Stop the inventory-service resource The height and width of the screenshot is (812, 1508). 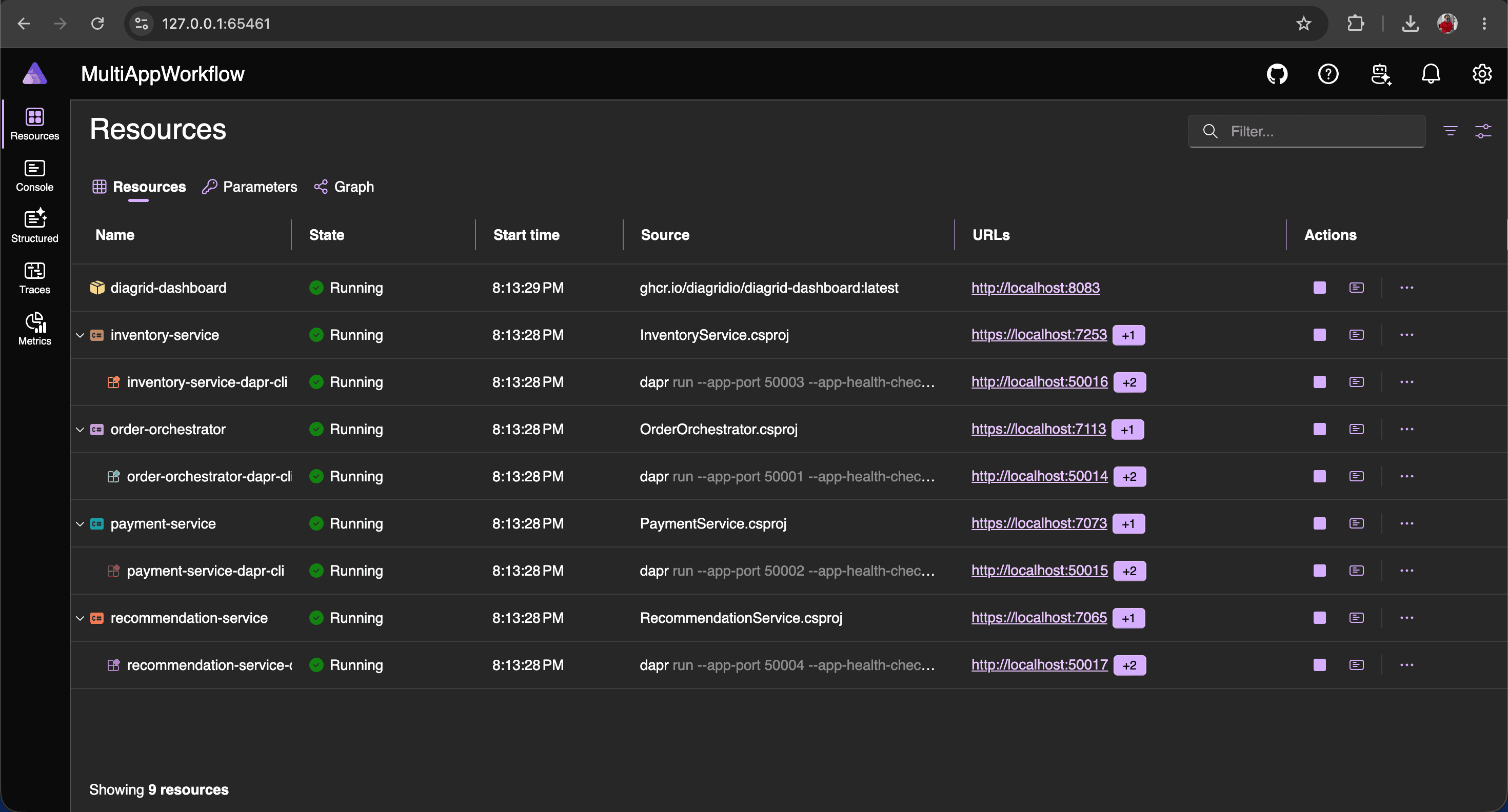tap(1319, 335)
